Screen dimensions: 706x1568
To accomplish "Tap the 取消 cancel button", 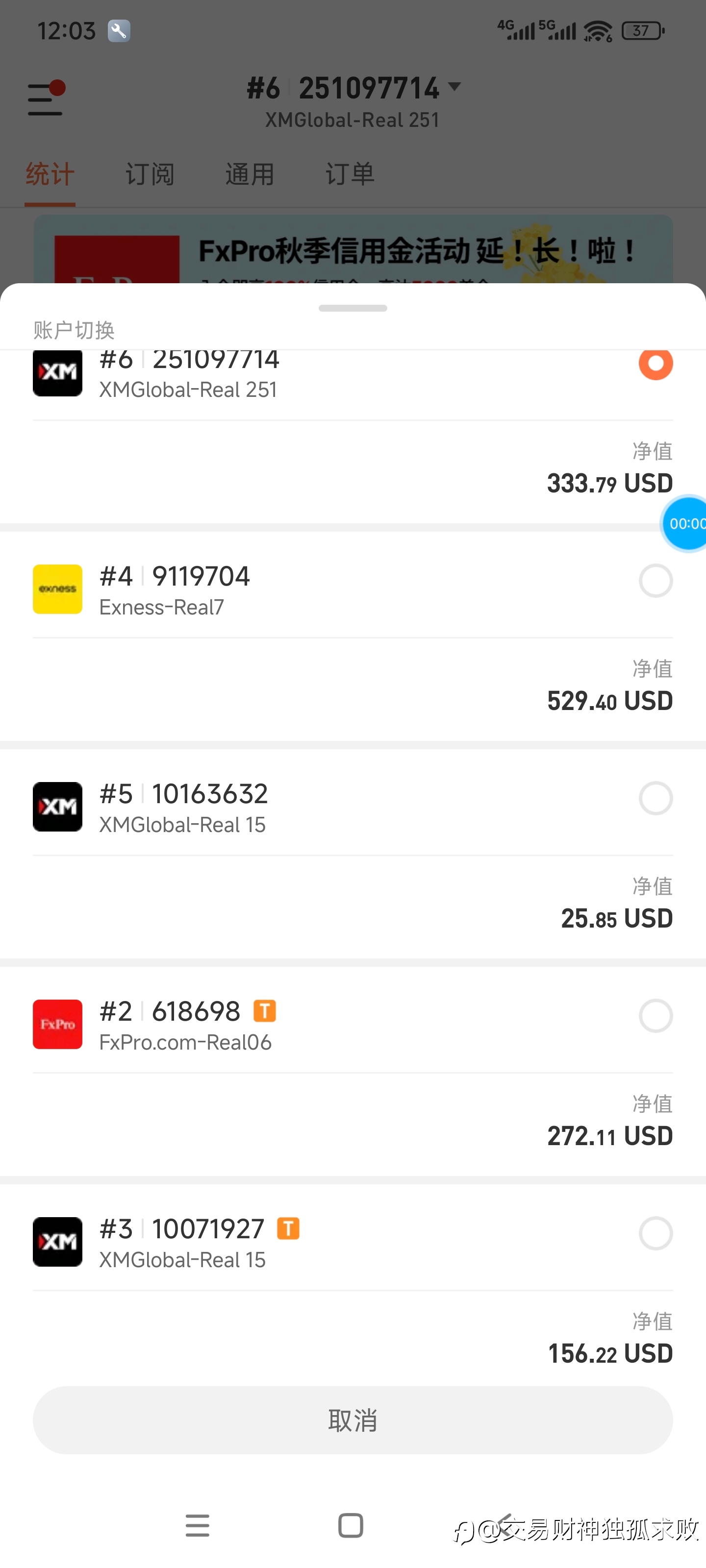I will coord(353,1420).
